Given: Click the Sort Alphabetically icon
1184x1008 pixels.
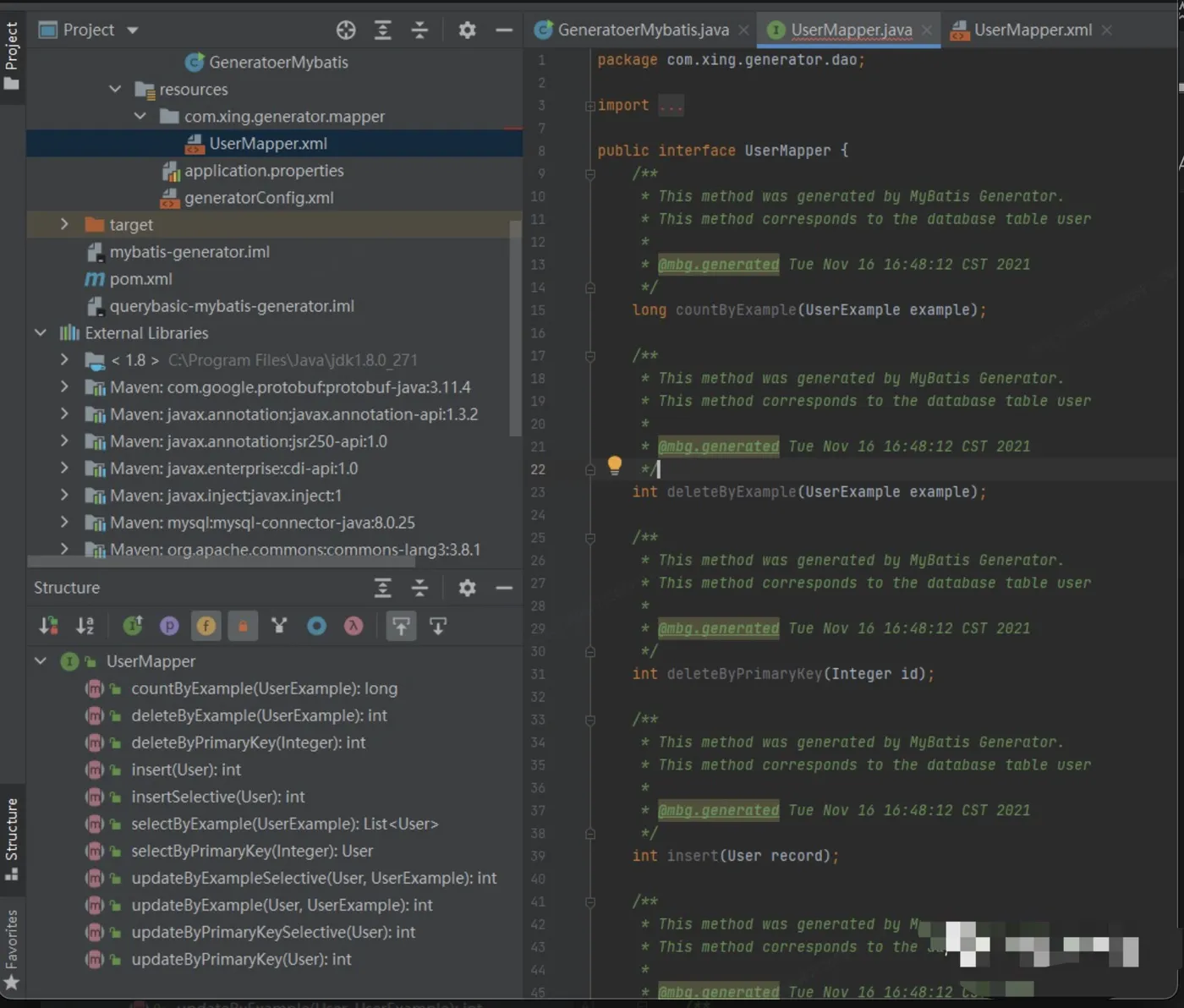Looking at the screenshot, I should (85, 626).
